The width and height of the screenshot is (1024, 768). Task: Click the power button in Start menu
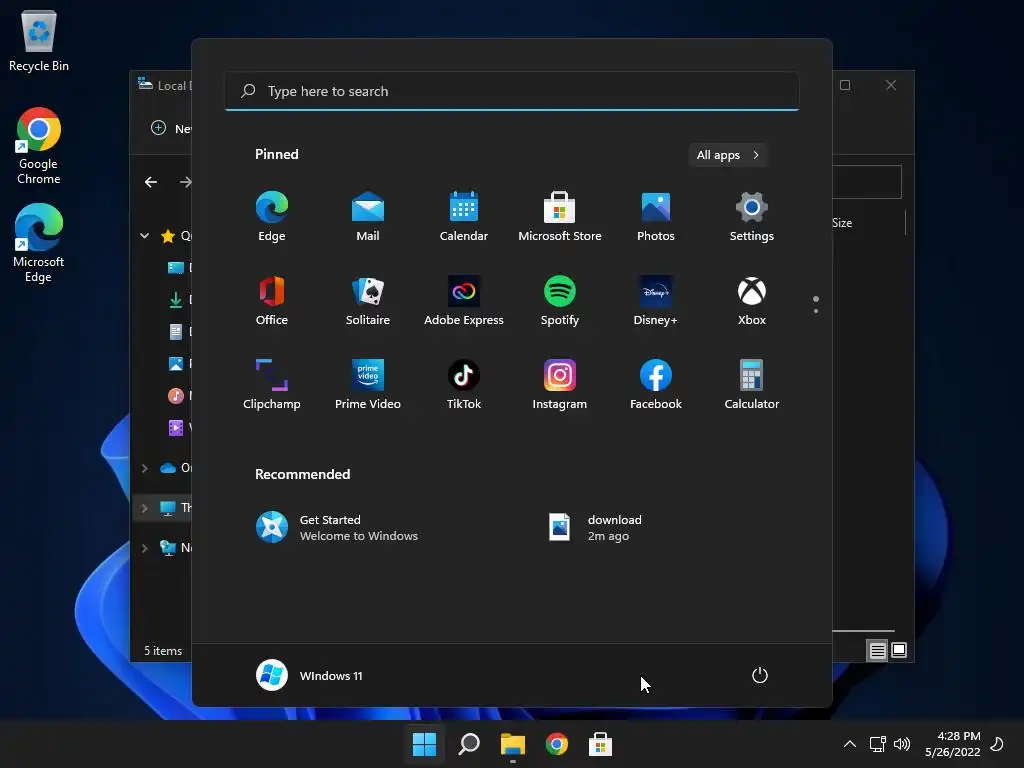tap(760, 675)
